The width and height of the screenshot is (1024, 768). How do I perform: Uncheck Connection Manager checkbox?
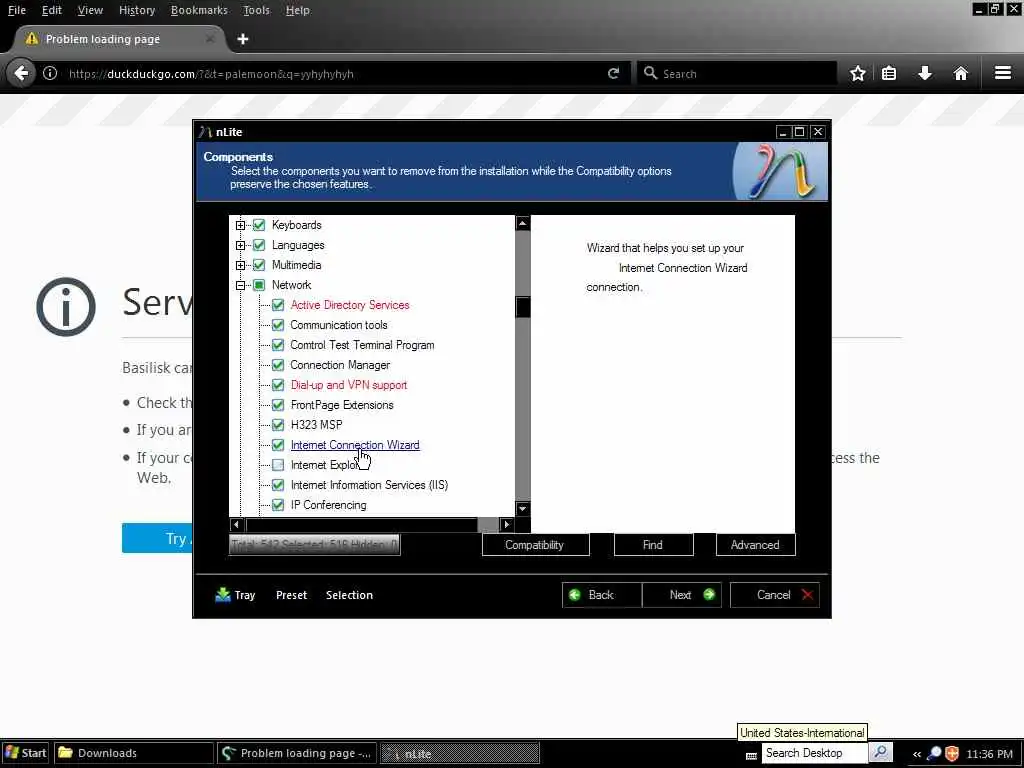click(x=278, y=364)
